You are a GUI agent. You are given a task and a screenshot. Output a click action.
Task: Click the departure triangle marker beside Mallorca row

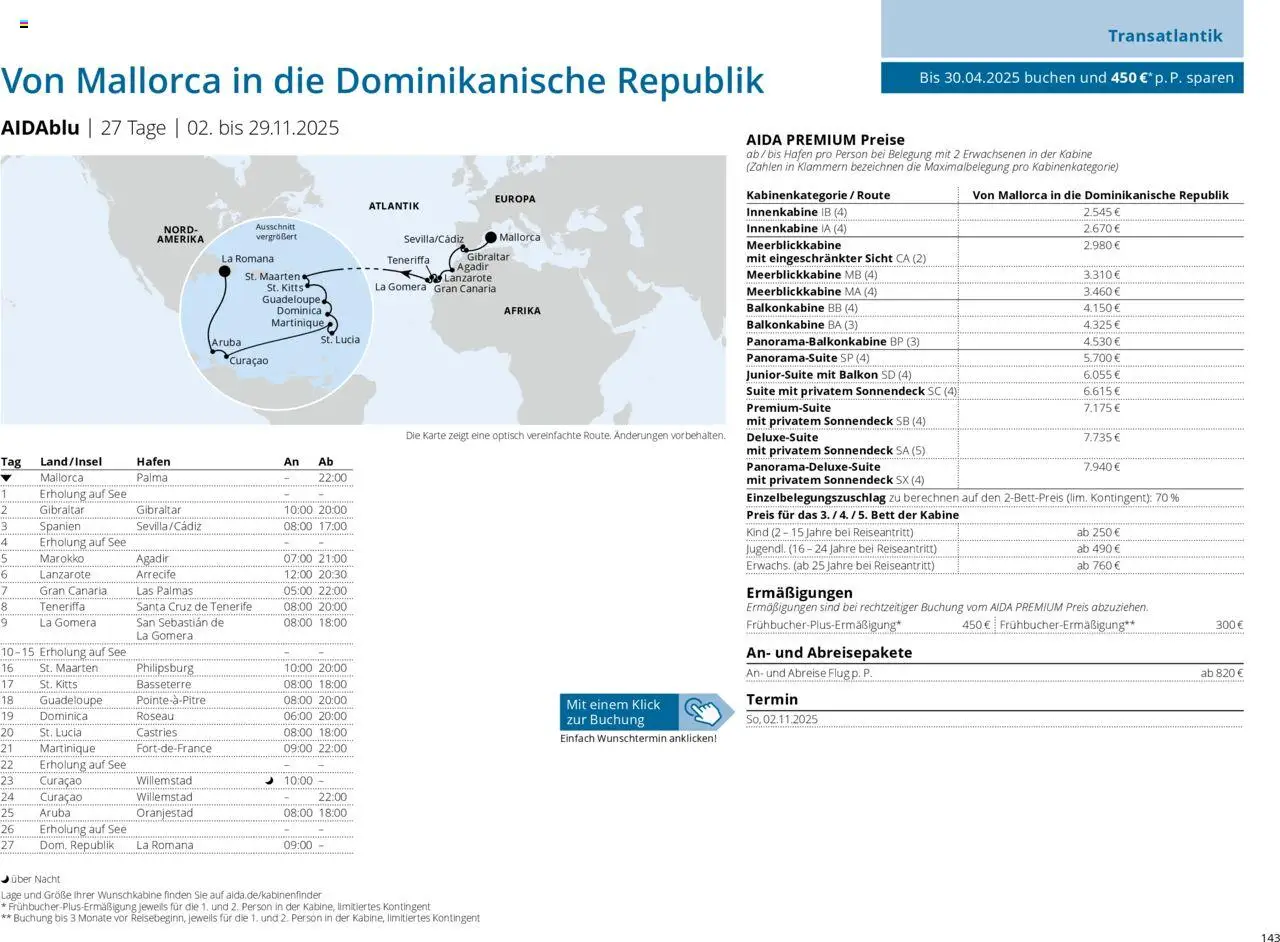pyautogui.click(x=7, y=478)
